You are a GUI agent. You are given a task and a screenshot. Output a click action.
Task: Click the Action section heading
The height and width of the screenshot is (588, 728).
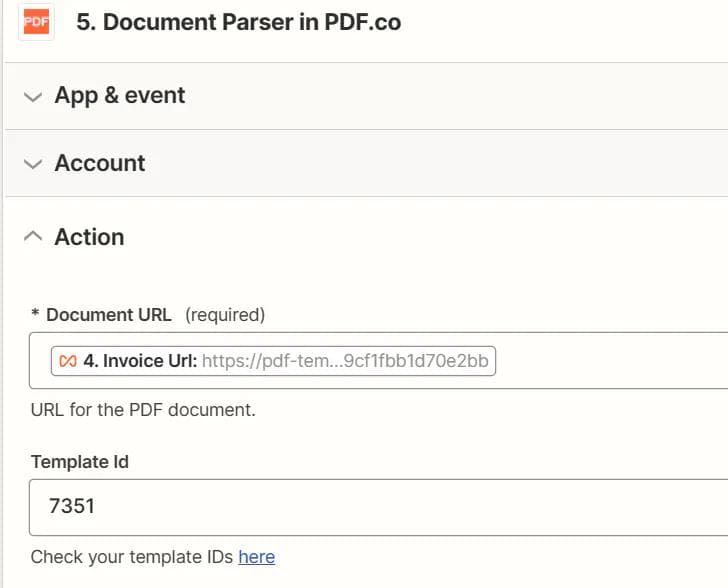coord(89,237)
